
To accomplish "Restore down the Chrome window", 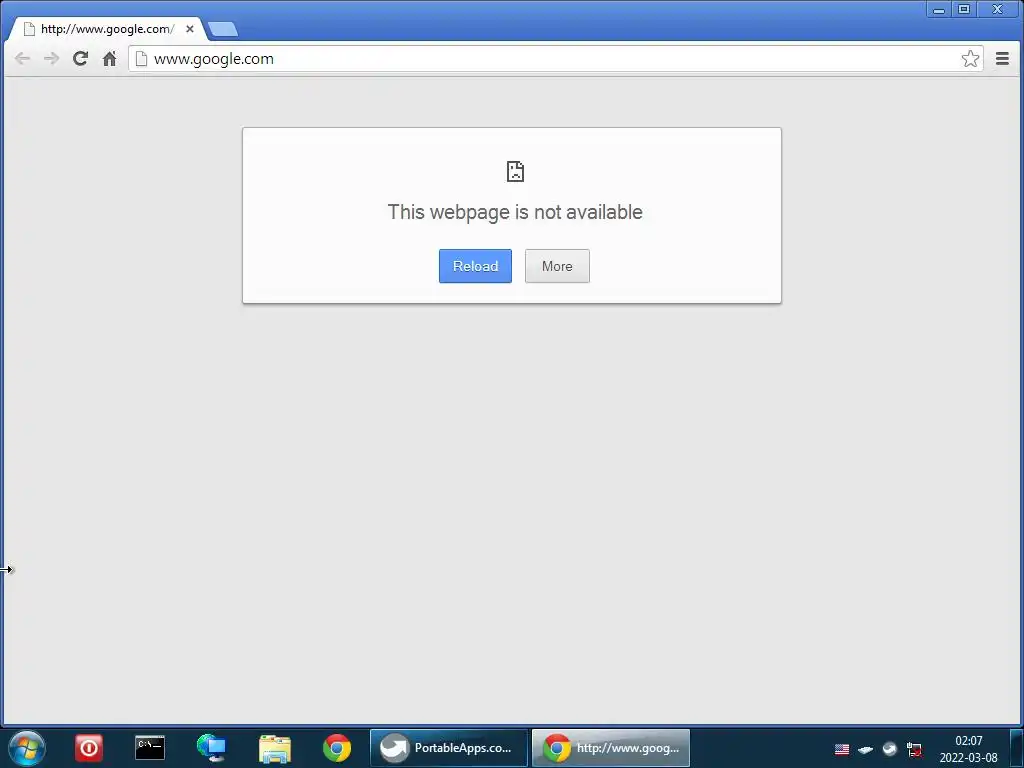I will tap(964, 9).
